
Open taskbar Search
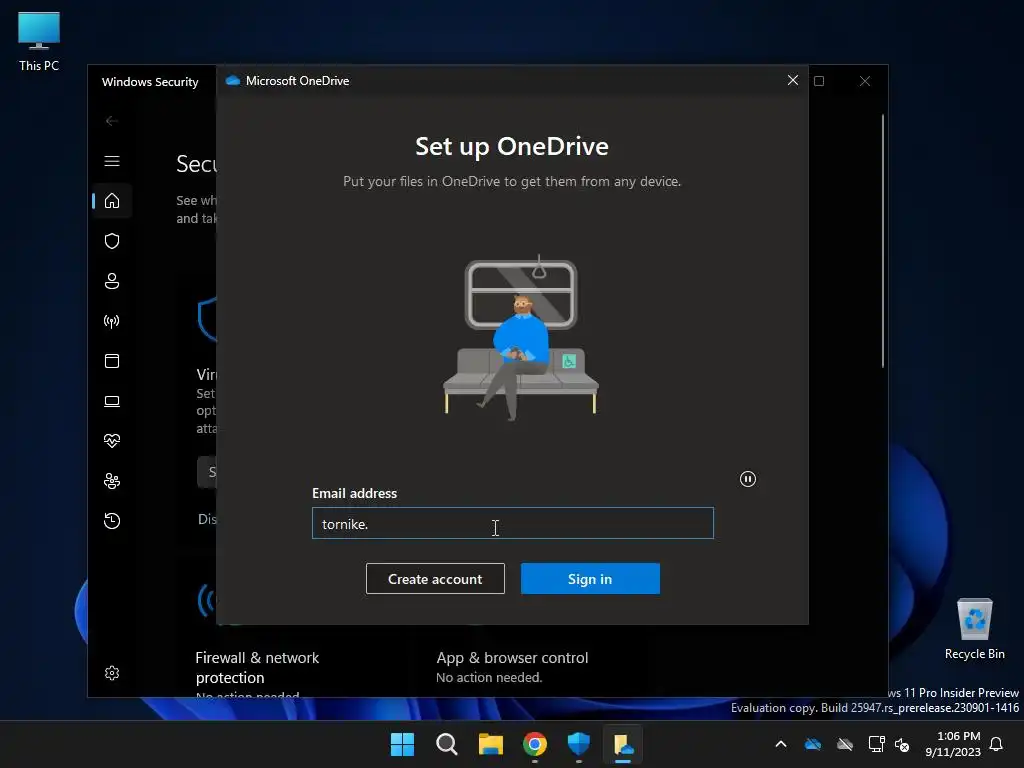(447, 744)
